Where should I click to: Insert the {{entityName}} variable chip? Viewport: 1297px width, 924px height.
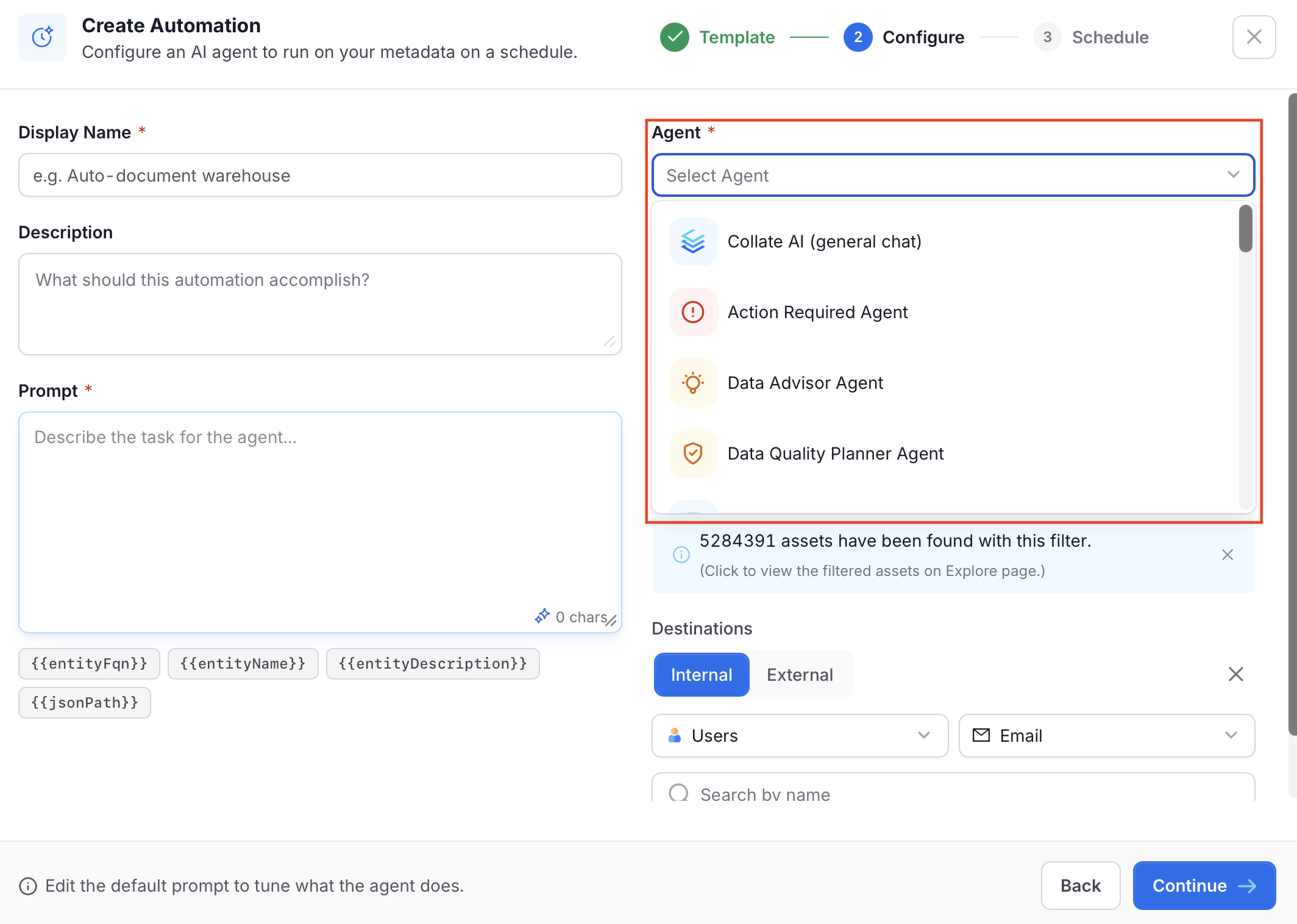tap(243, 664)
